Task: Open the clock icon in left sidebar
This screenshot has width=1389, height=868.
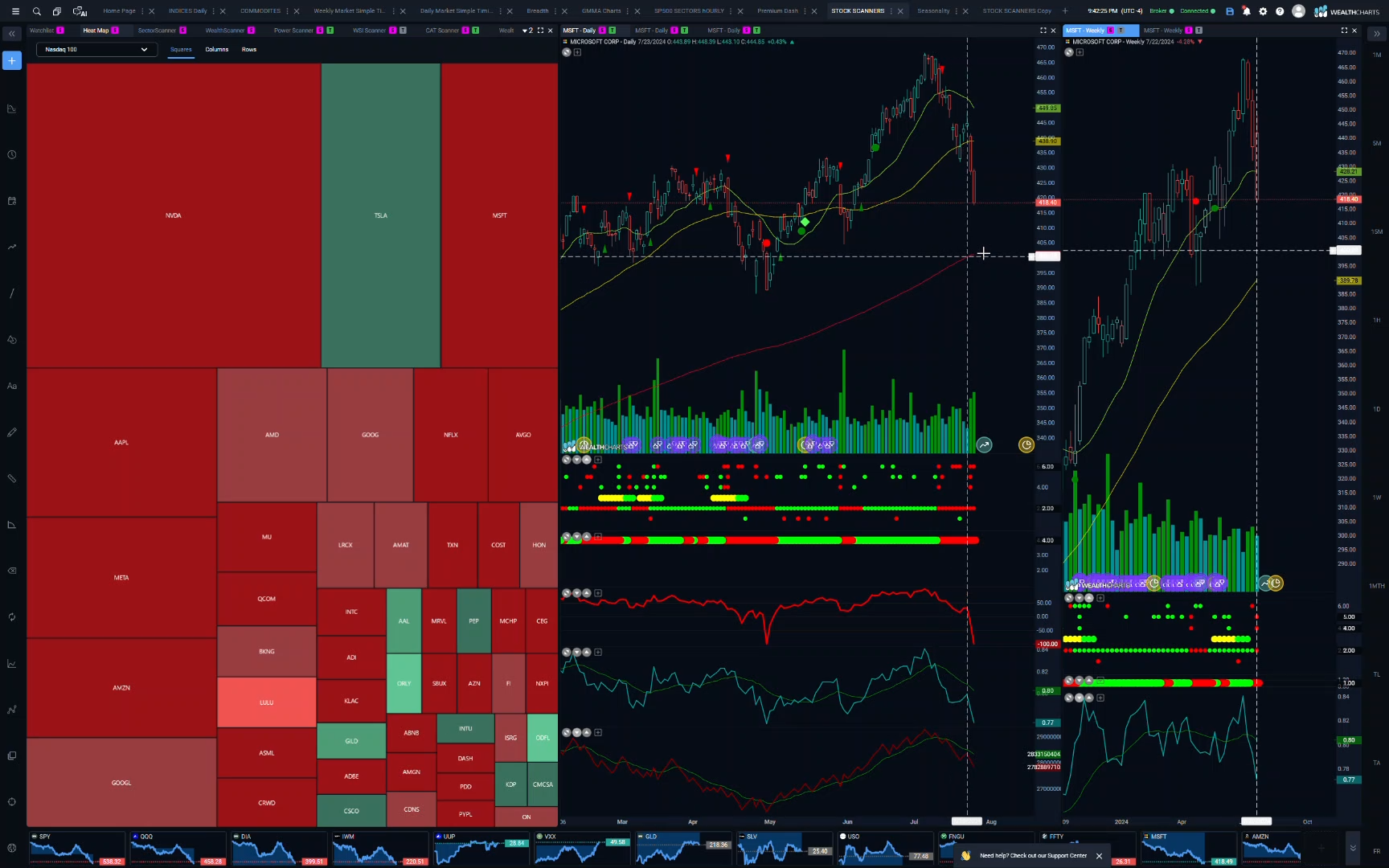Action: click(x=12, y=154)
